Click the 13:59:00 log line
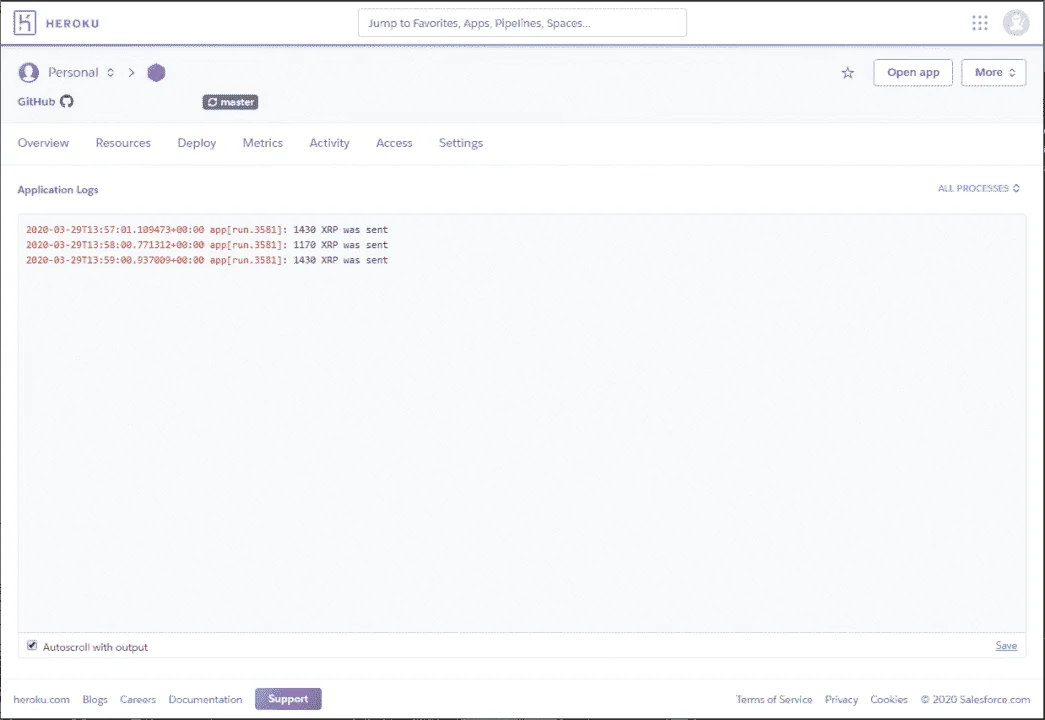 tap(207, 260)
